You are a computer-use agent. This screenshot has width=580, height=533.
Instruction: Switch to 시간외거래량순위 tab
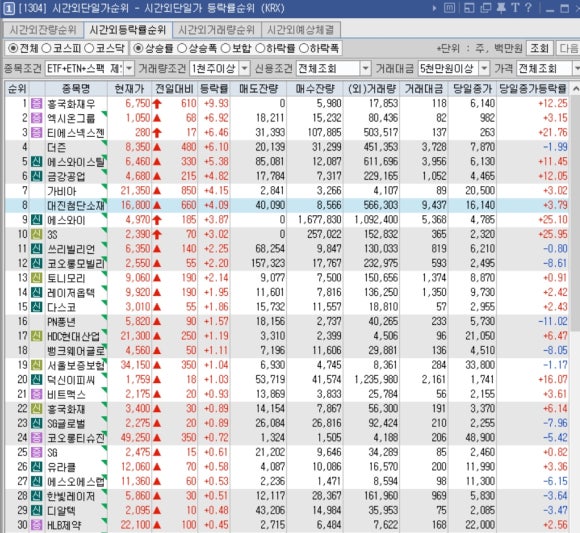pos(217,30)
